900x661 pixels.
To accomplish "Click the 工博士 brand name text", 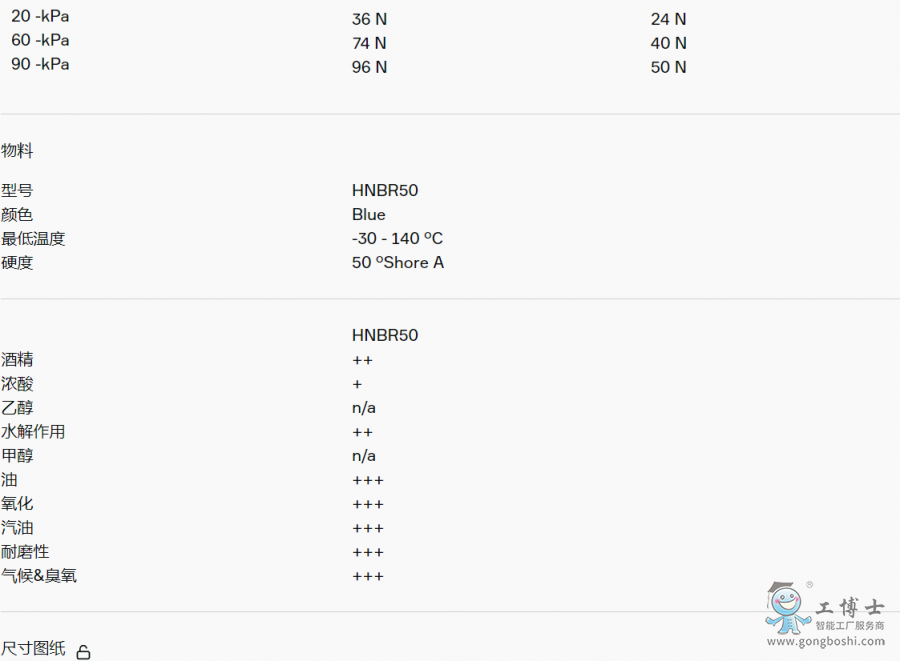I will tap(850, 608).
